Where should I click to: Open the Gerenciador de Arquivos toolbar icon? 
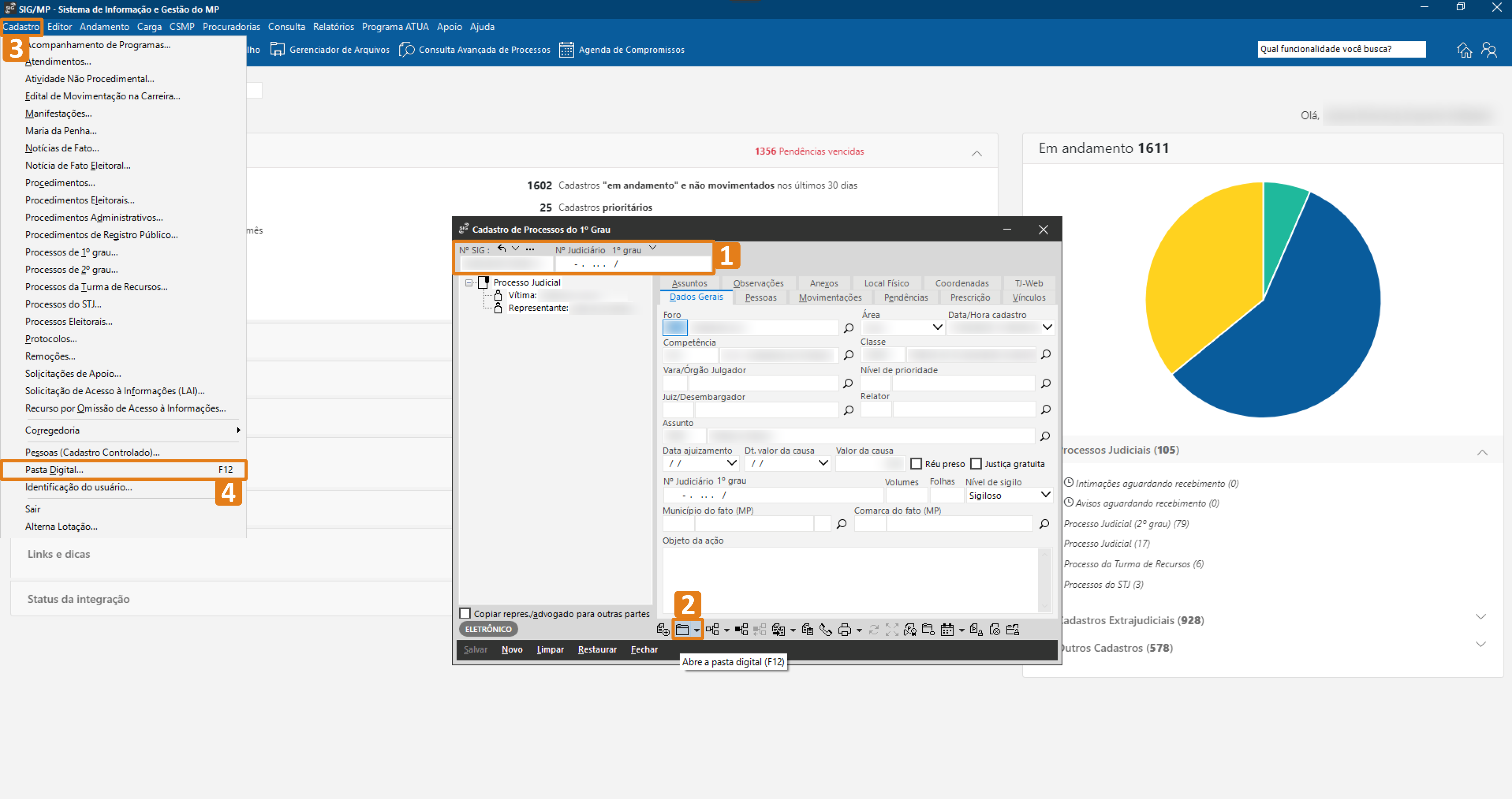(x=277, y=49)
